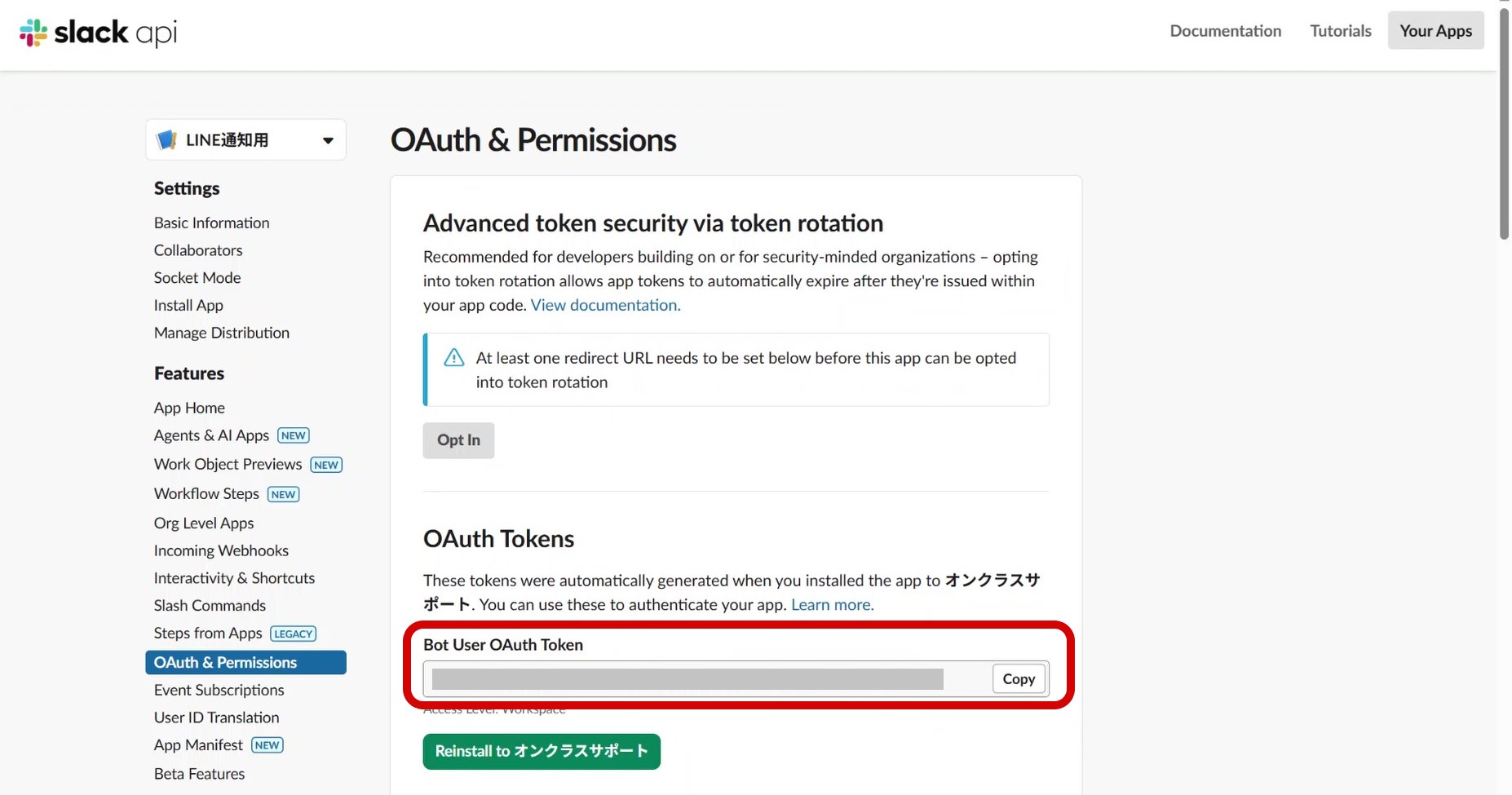Screen dimensions: 1512x795
Task: Expand the app selector dropdown arrow
Action: 328,140
